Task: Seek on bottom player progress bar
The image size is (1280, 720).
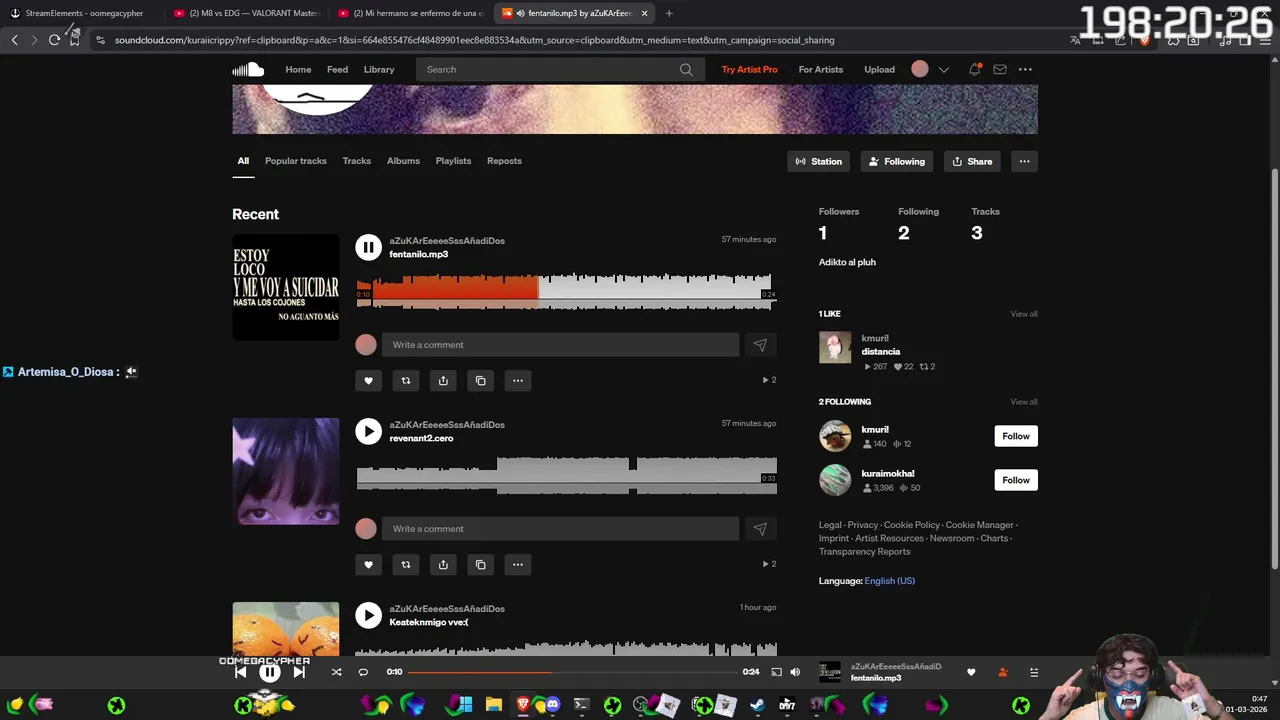Action: point(572,672)
